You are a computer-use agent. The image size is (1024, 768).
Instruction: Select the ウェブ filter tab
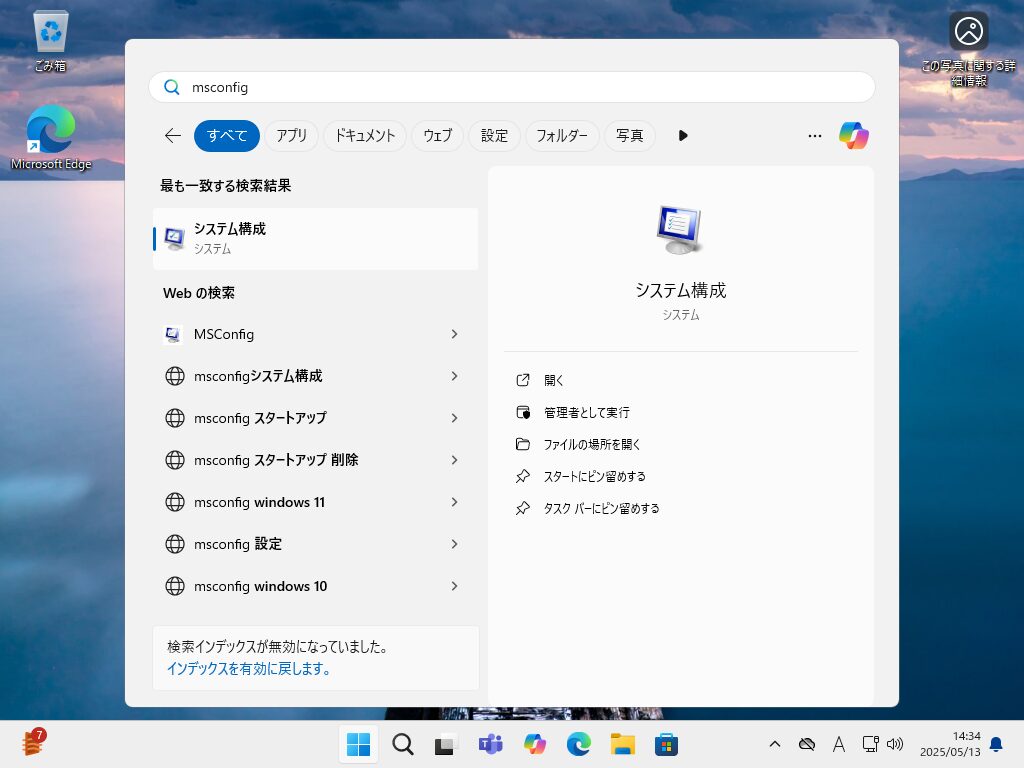click(x=438, y=136)
